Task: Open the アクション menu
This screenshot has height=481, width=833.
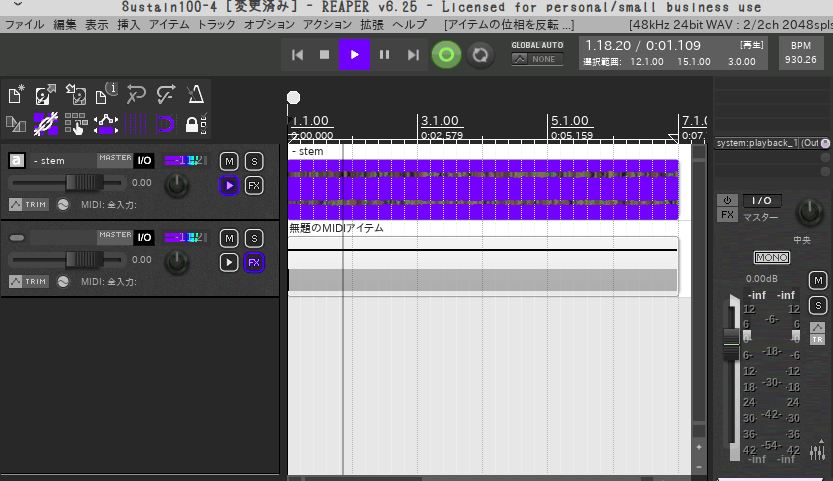Action: point(327,24)
